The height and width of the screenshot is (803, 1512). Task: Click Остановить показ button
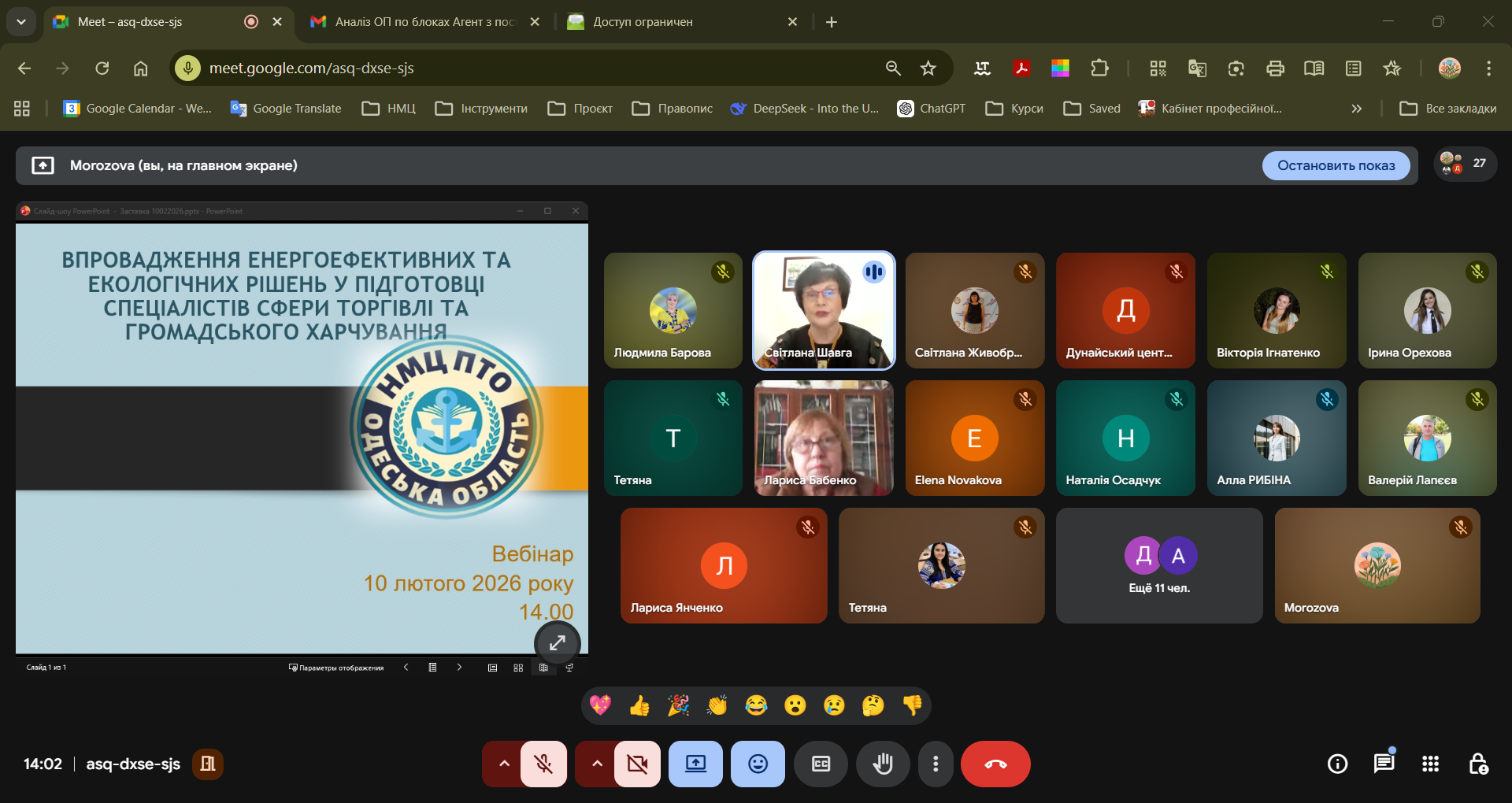(1336, 165)
